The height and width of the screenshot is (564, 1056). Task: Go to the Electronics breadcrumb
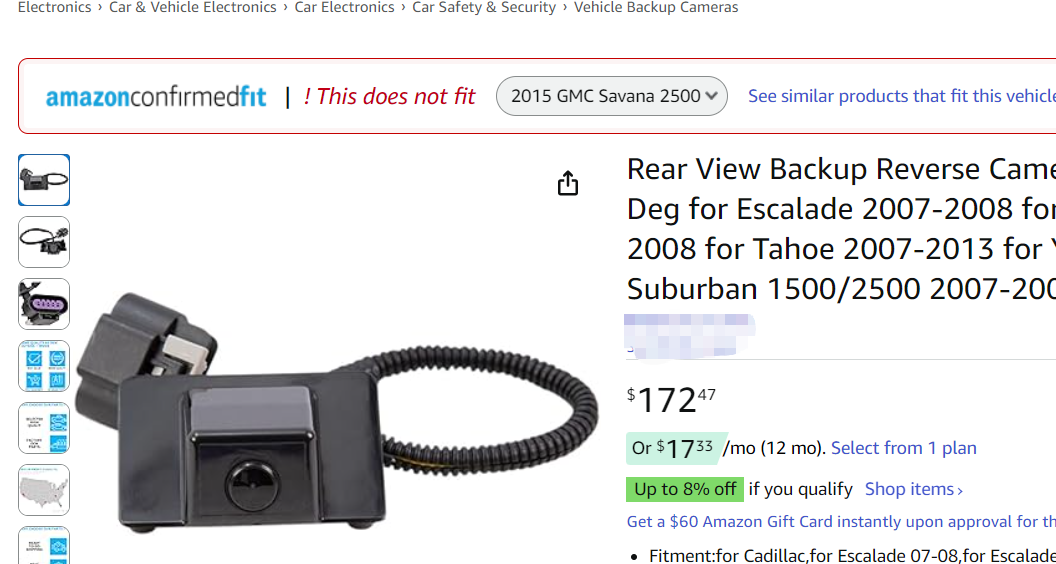pos(54,8)
